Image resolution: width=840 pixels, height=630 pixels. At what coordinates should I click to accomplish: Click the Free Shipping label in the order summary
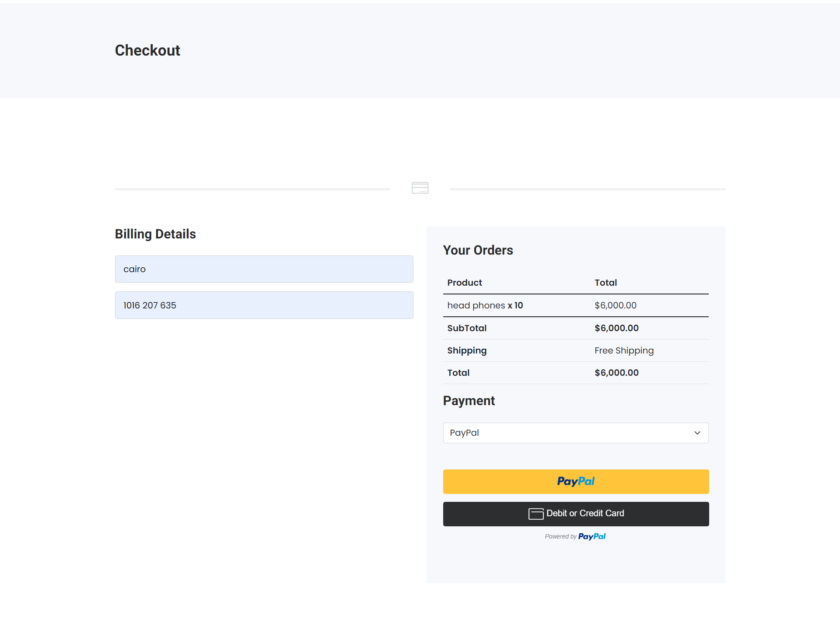[x=625, y=350]
